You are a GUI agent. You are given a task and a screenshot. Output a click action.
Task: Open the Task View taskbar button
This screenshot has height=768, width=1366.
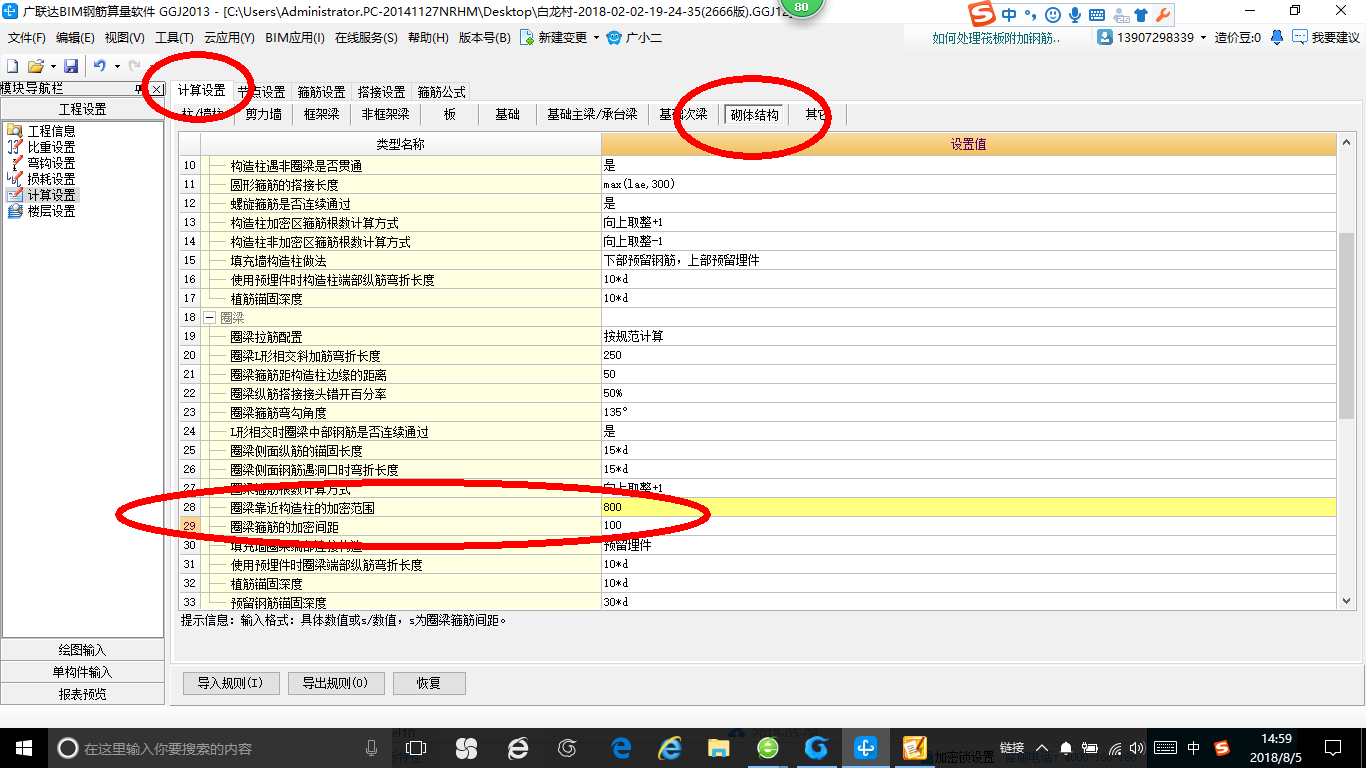click(416, 748)
